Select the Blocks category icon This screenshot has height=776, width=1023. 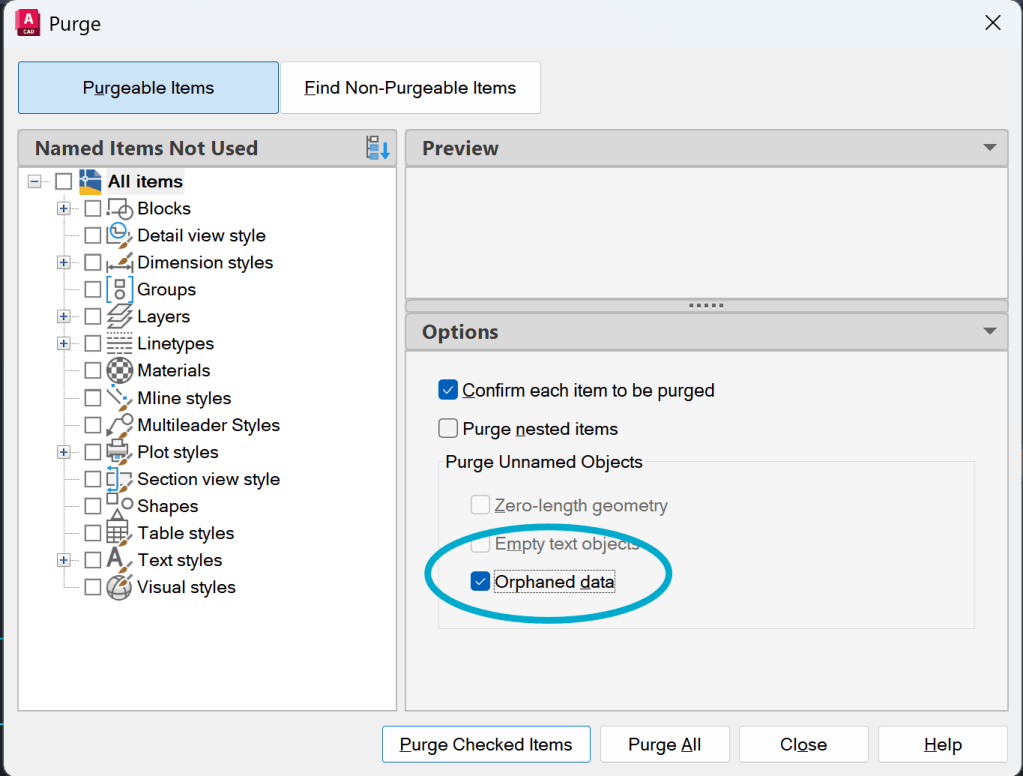click(119, 209)
